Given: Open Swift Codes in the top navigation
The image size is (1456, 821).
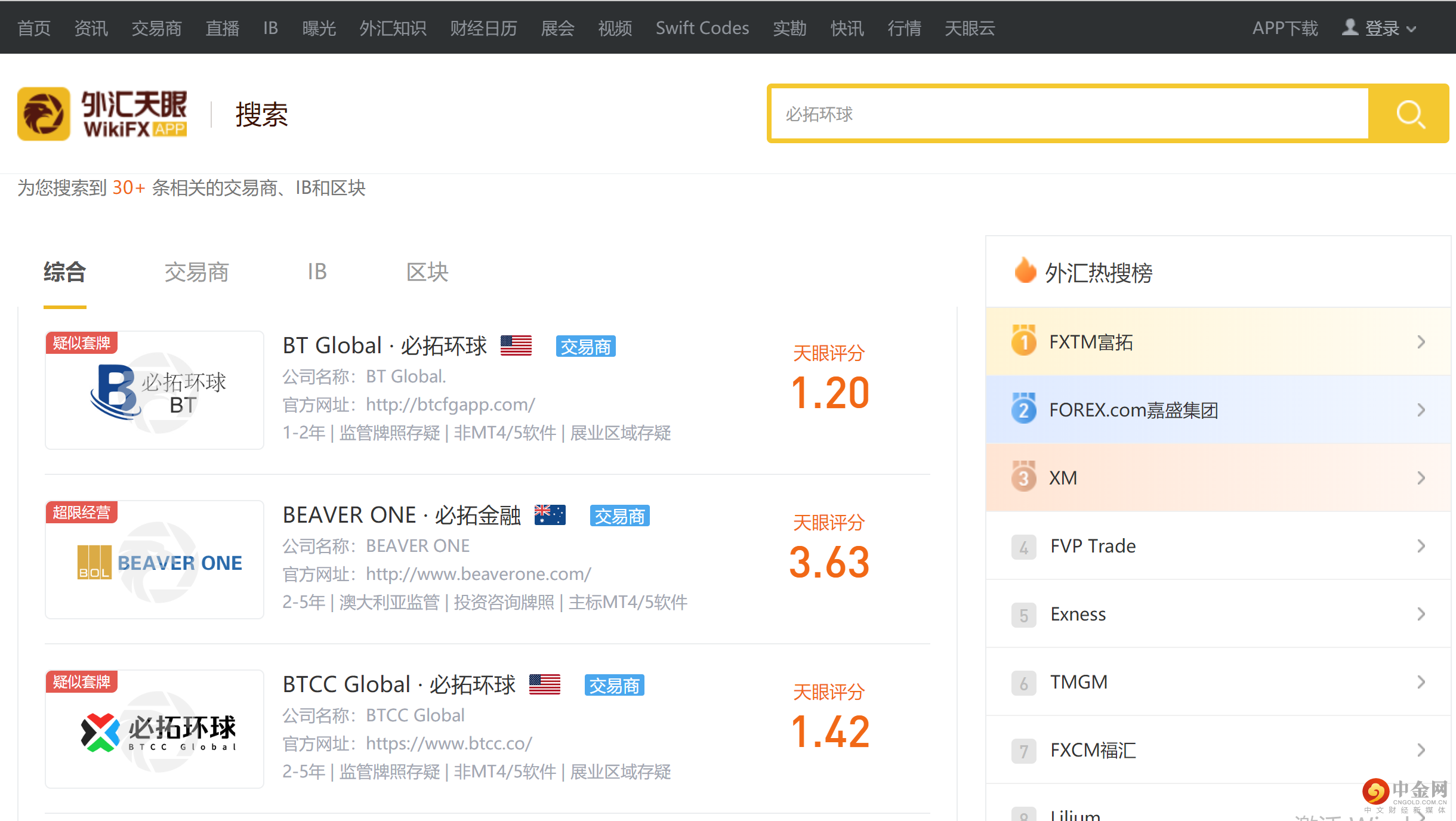Looking at the screenshot, I should [702, 28].
